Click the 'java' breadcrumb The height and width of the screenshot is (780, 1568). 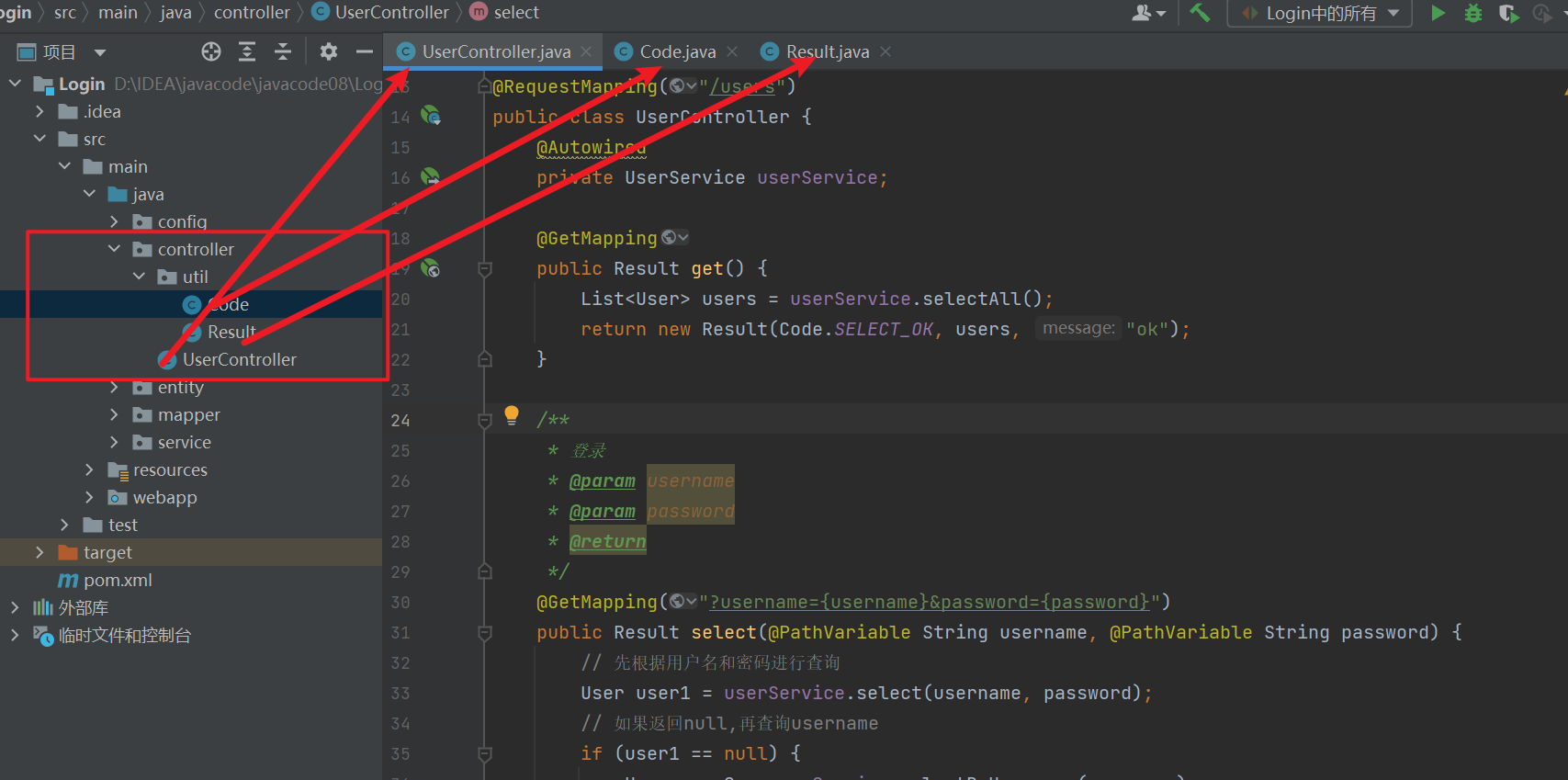(x=175, y=13)
